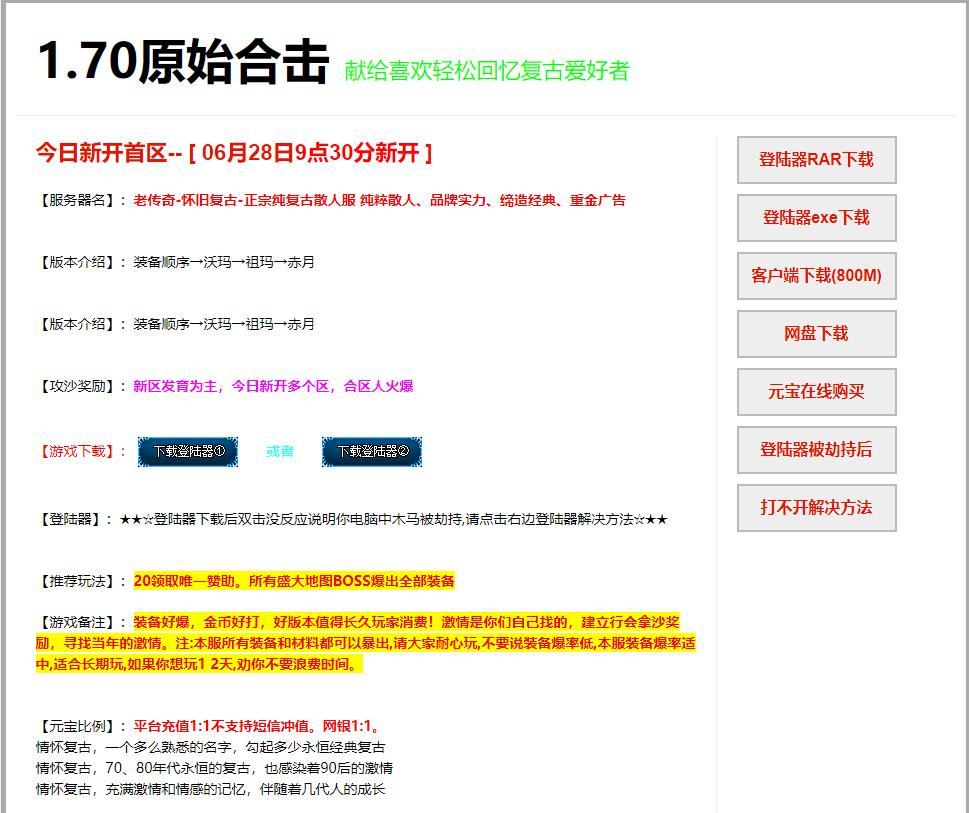Viewport: 969px width, 813px height.
Task: Click the browser scrollbar on the right edge
Action: (963, 400)
